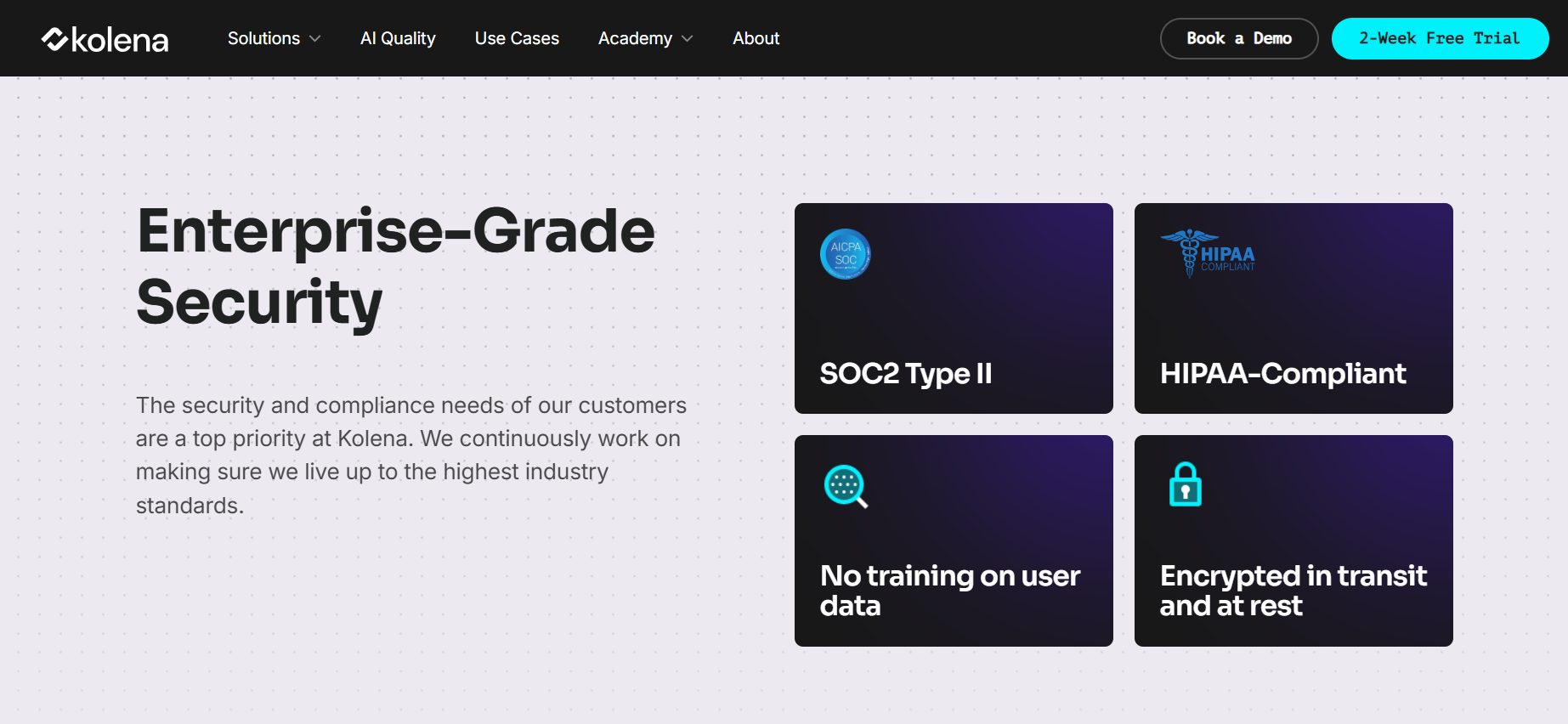Click the security and compliance paragraph

[411, 455]
